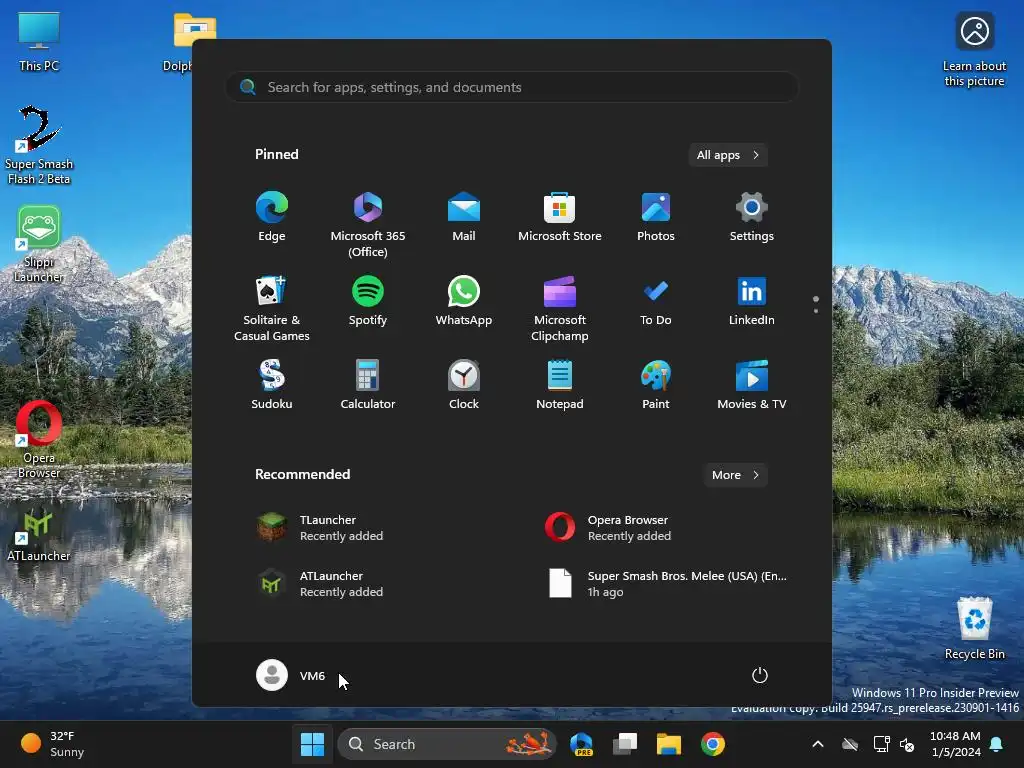Image resolution: width=1024 pixels, height=768 pixels.
Task: Open Edge Preview on taskbar
Action: tap(581, 744)
